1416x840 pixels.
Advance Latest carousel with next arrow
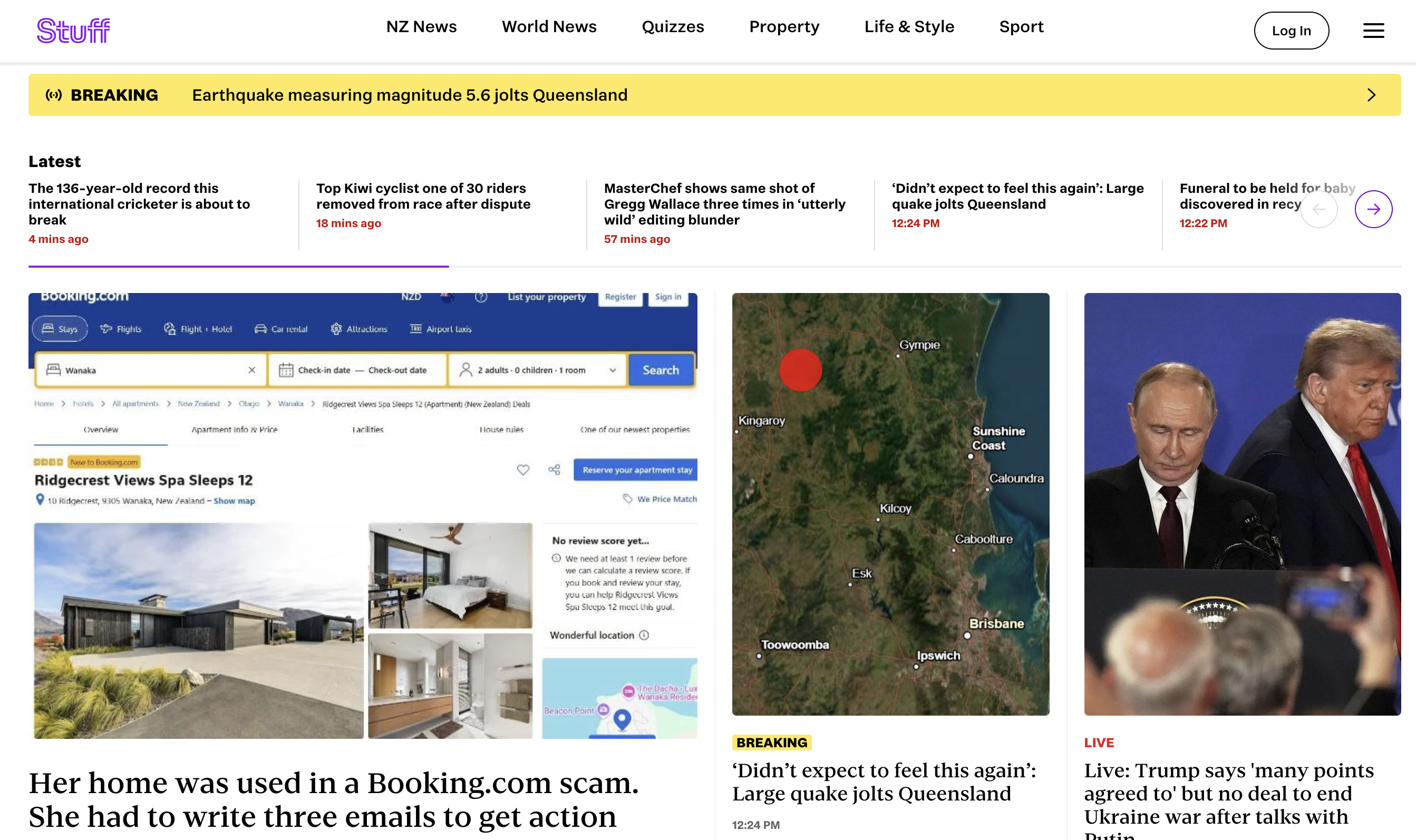[x=1373, y=209]
